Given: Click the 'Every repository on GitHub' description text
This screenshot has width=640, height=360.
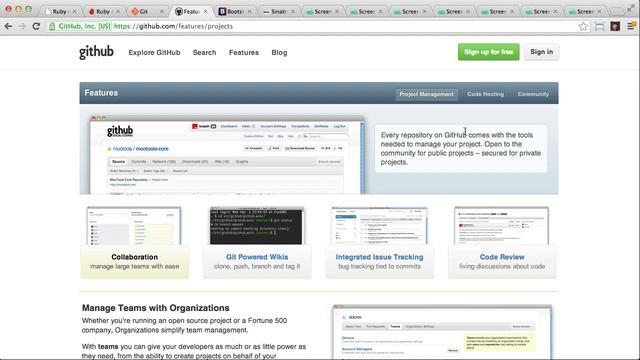Looking at the screenshot, I should 461,149.
